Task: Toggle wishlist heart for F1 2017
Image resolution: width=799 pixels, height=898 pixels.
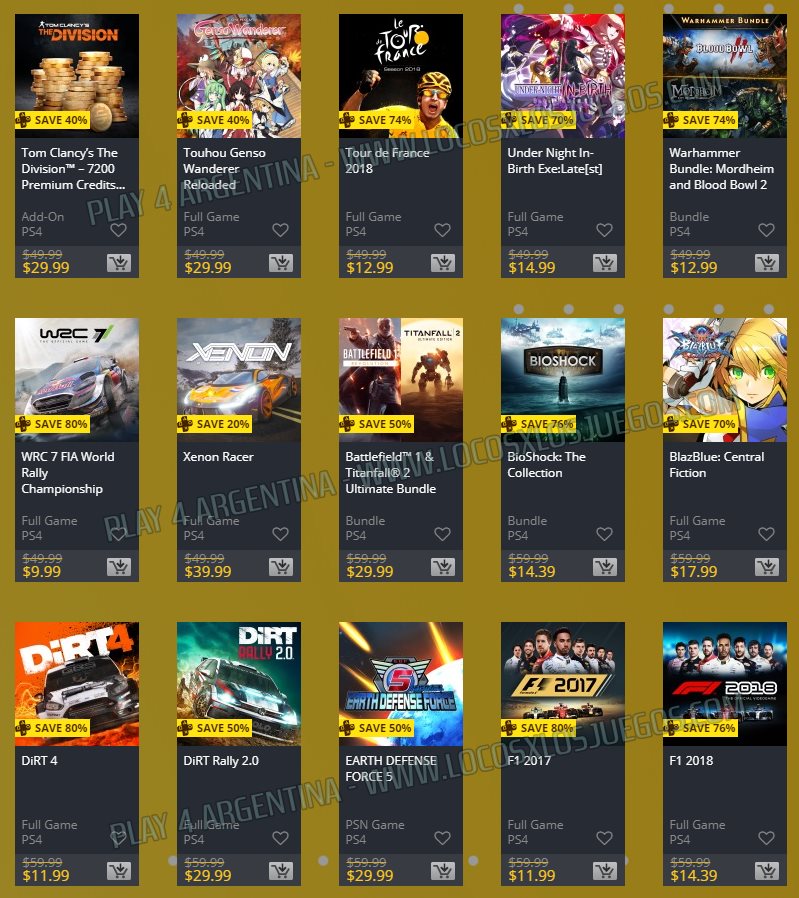Action: click(604, 838)
